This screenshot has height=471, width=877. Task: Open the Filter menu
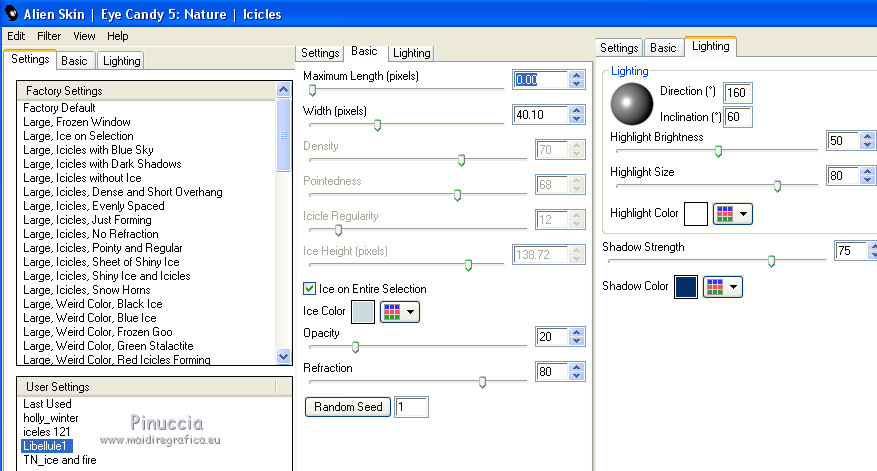coord(49,36)
